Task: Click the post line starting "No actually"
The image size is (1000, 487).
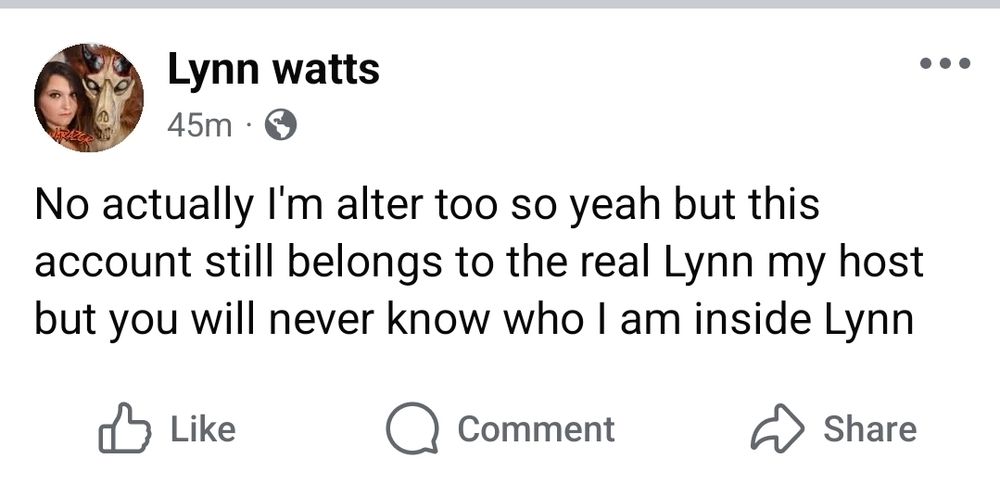Action: (427, 205)
